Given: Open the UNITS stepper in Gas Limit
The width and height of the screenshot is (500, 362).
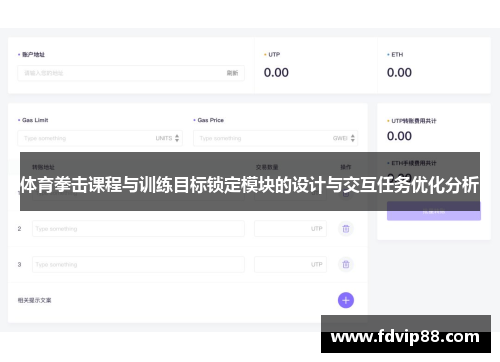Looking at the screenshot, I should [177, 138].
